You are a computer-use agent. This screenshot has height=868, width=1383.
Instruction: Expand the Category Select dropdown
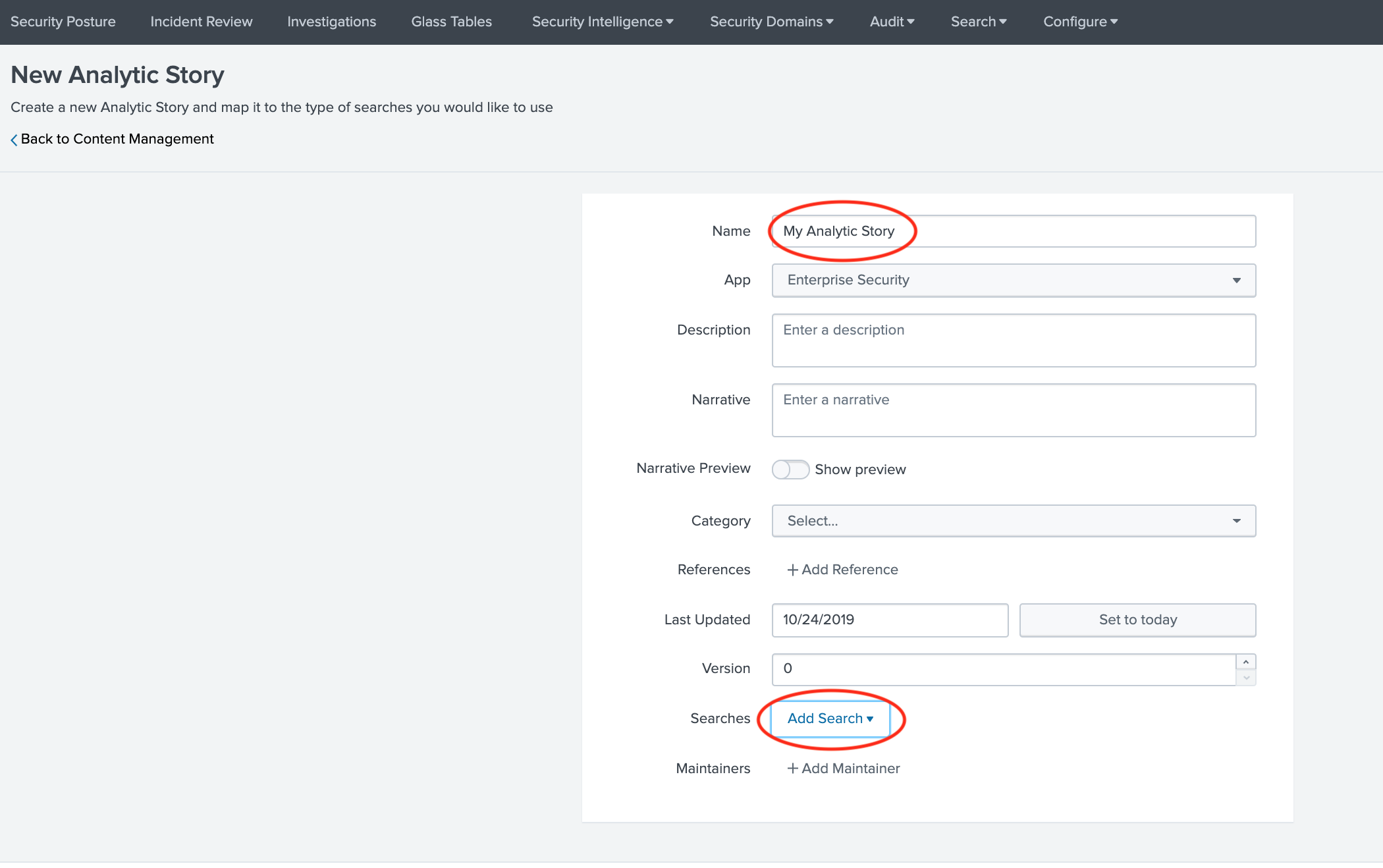click(x=1014, y=521)
